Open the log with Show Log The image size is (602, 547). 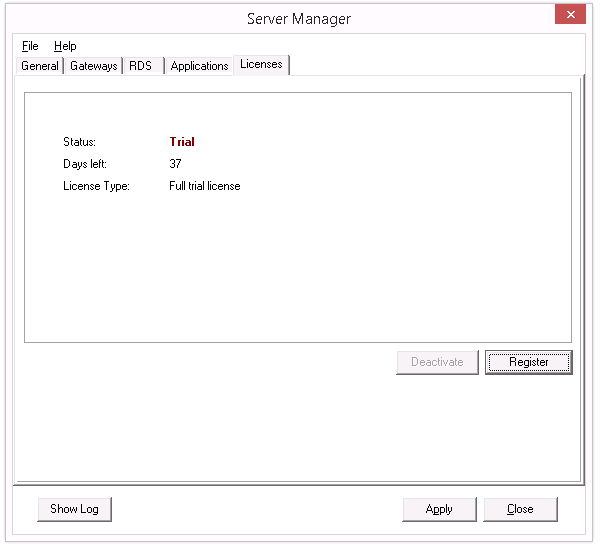click(x=74, y=509)
